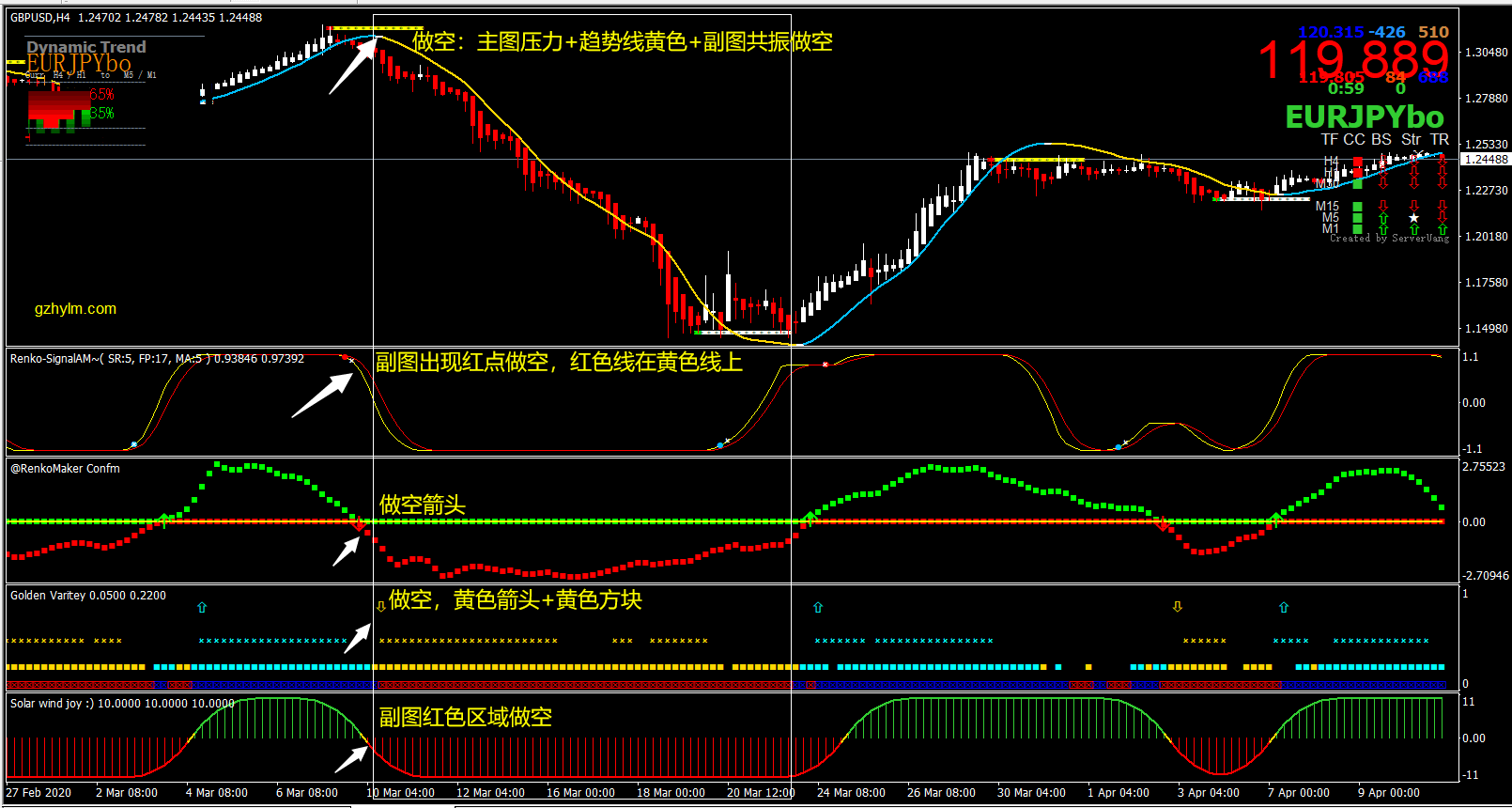Click the M15 row green CC square
This screenshot has width=1512, height=808.
tap(1357, 206)
